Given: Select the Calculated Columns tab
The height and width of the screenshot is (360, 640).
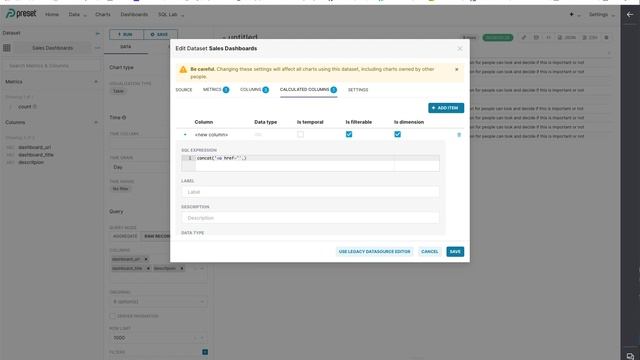Looking at the screenshot, I should click(308, 90).
